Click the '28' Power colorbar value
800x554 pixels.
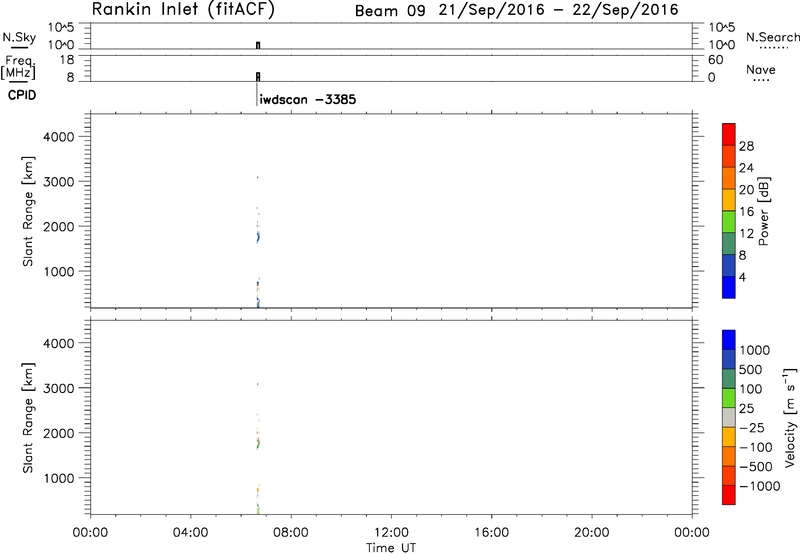click(x=746, y=146)
